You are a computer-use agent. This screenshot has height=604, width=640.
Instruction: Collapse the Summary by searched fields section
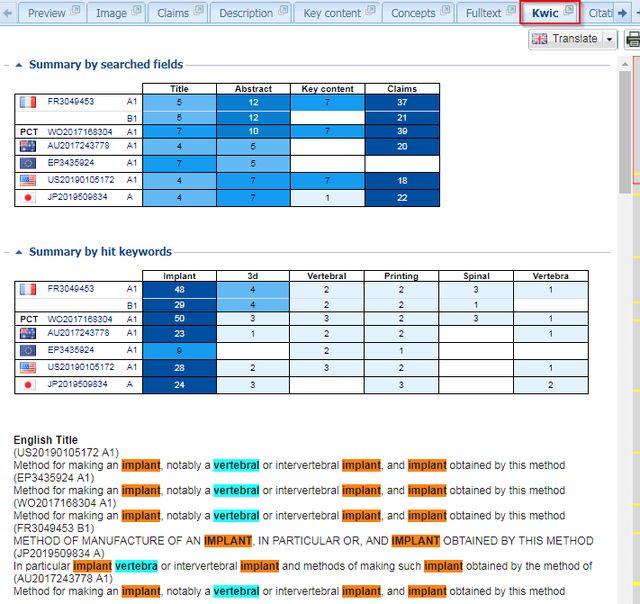pyautogui.click(x=19, y=65)
